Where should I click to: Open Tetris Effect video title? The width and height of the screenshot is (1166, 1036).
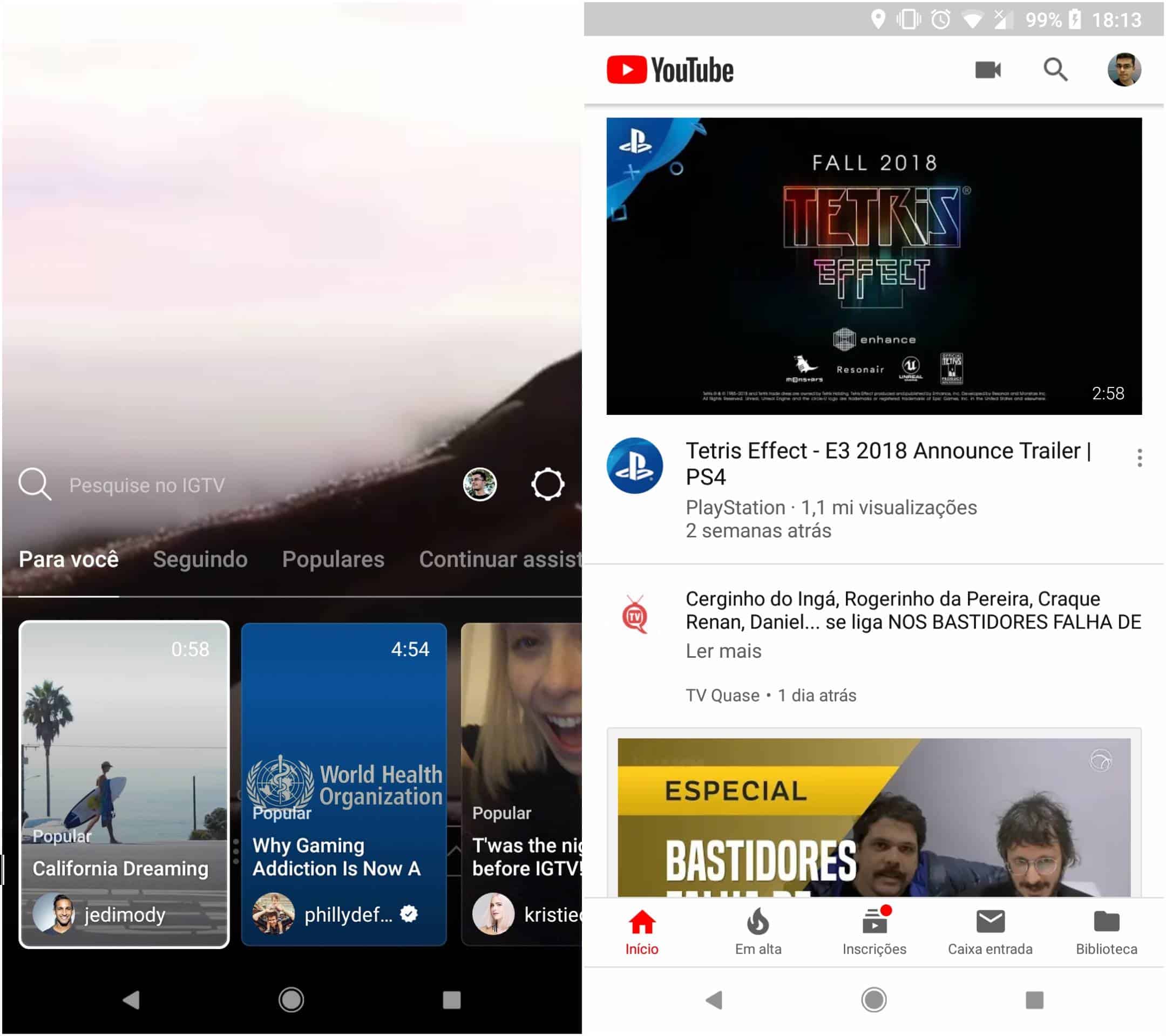click(x=888, y=464)
